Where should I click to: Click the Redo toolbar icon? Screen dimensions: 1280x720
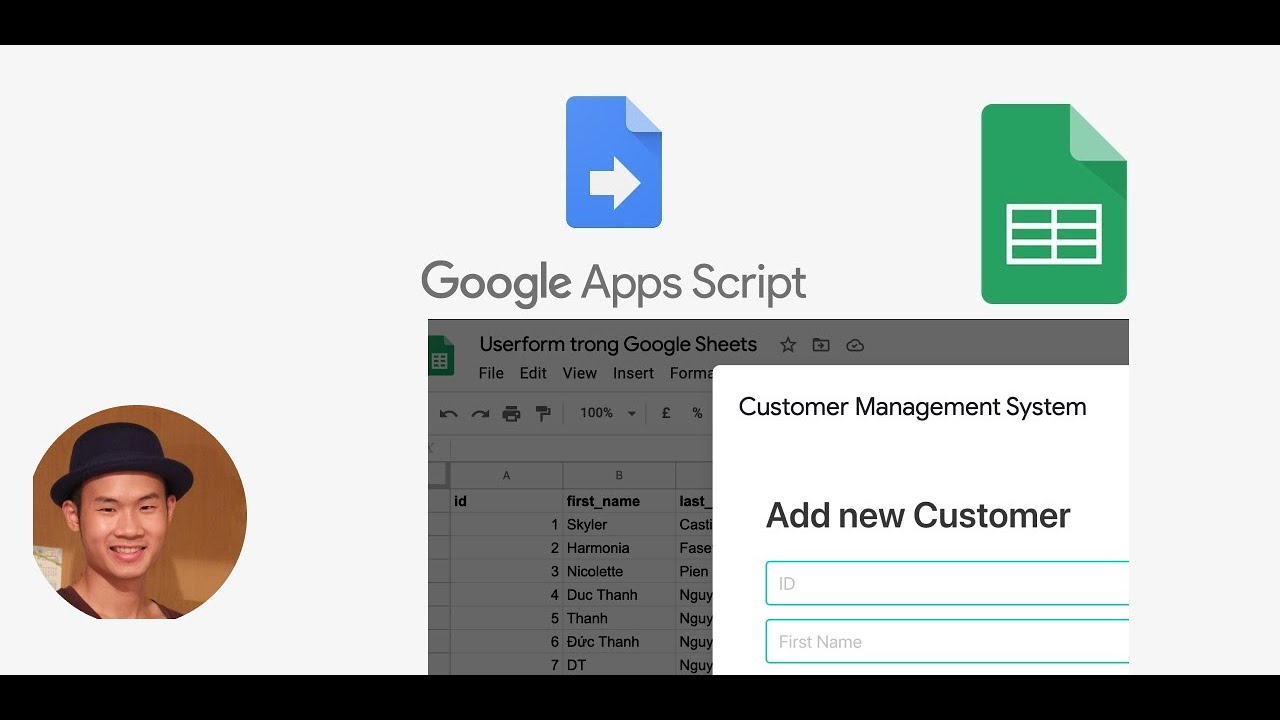click(480, 413)
